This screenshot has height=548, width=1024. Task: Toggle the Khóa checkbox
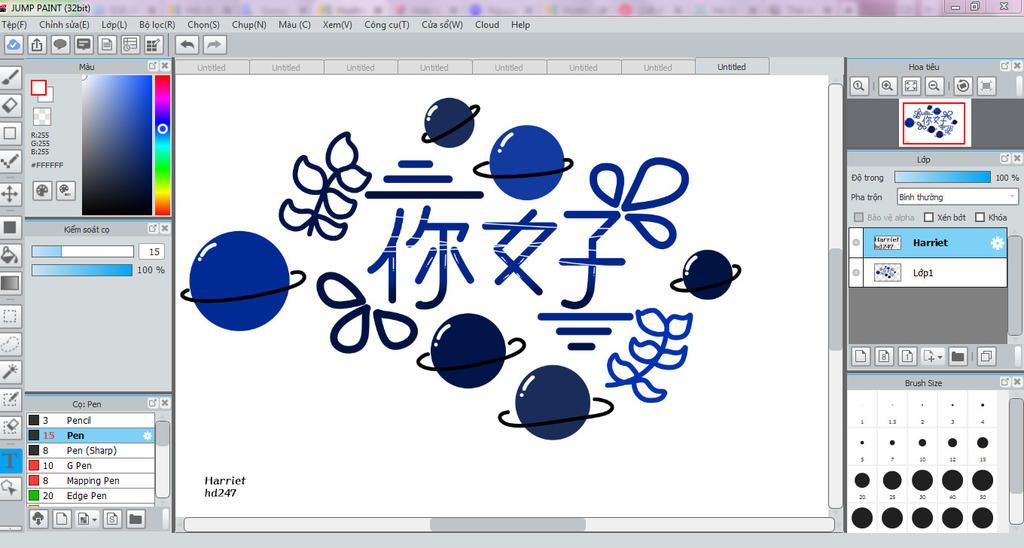coord(980,218)
